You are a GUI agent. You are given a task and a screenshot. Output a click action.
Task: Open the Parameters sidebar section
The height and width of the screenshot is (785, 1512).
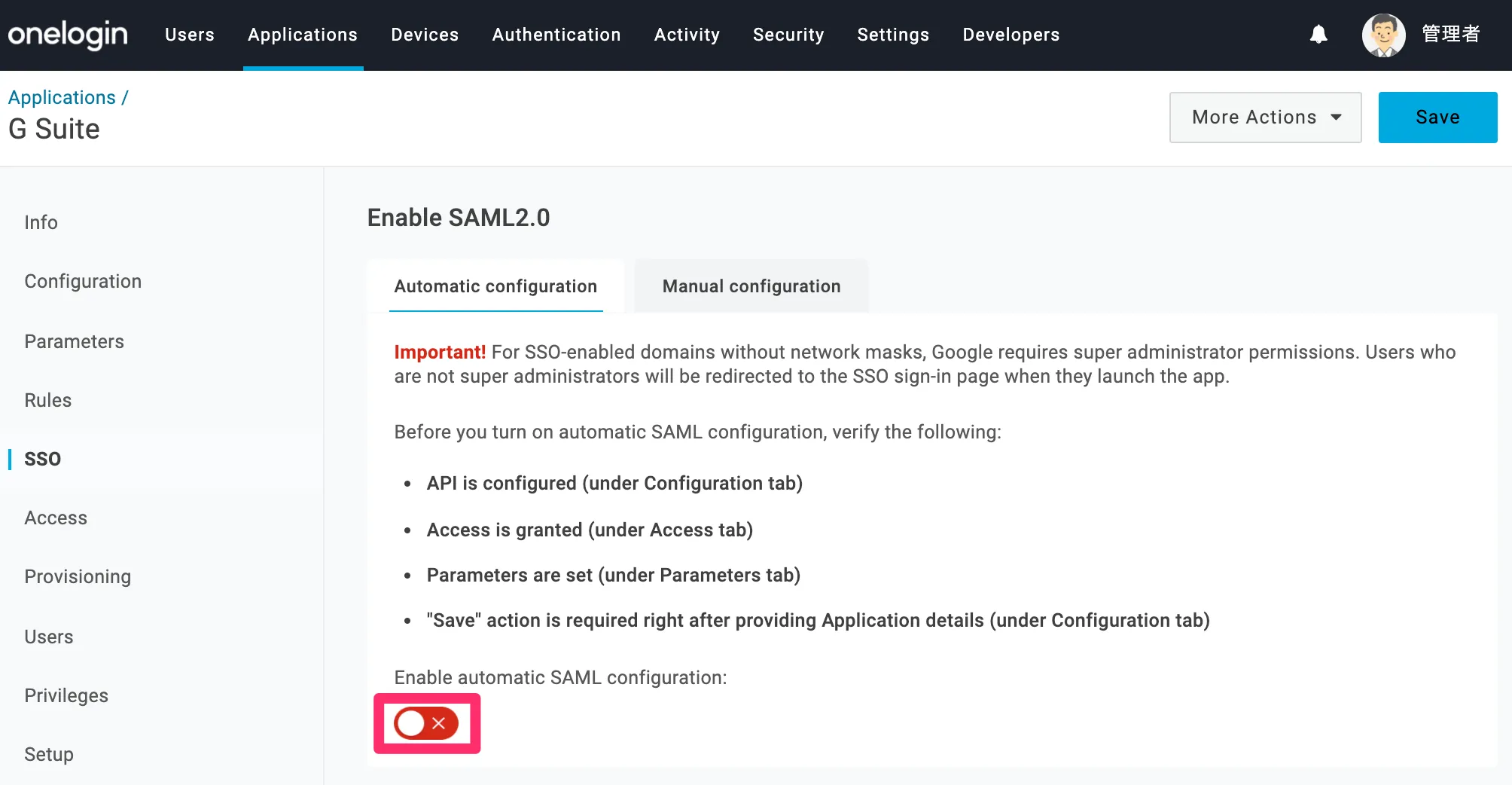pyautogui.click(x=74, y=341)
